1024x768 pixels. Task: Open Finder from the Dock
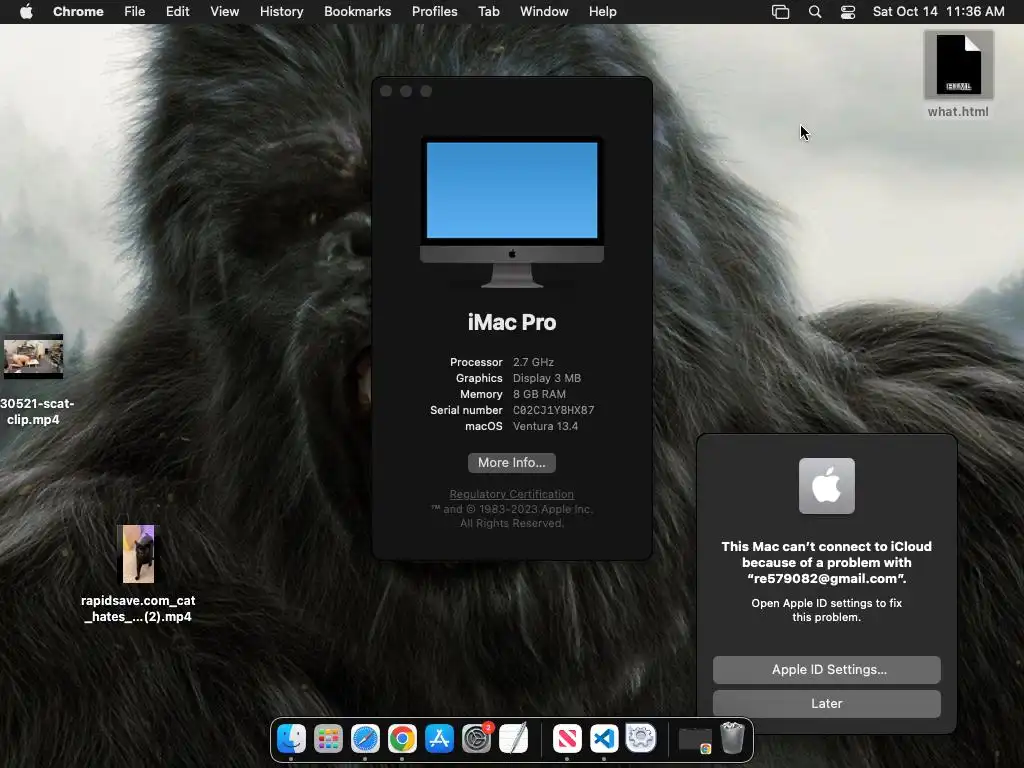click(291, 739)
